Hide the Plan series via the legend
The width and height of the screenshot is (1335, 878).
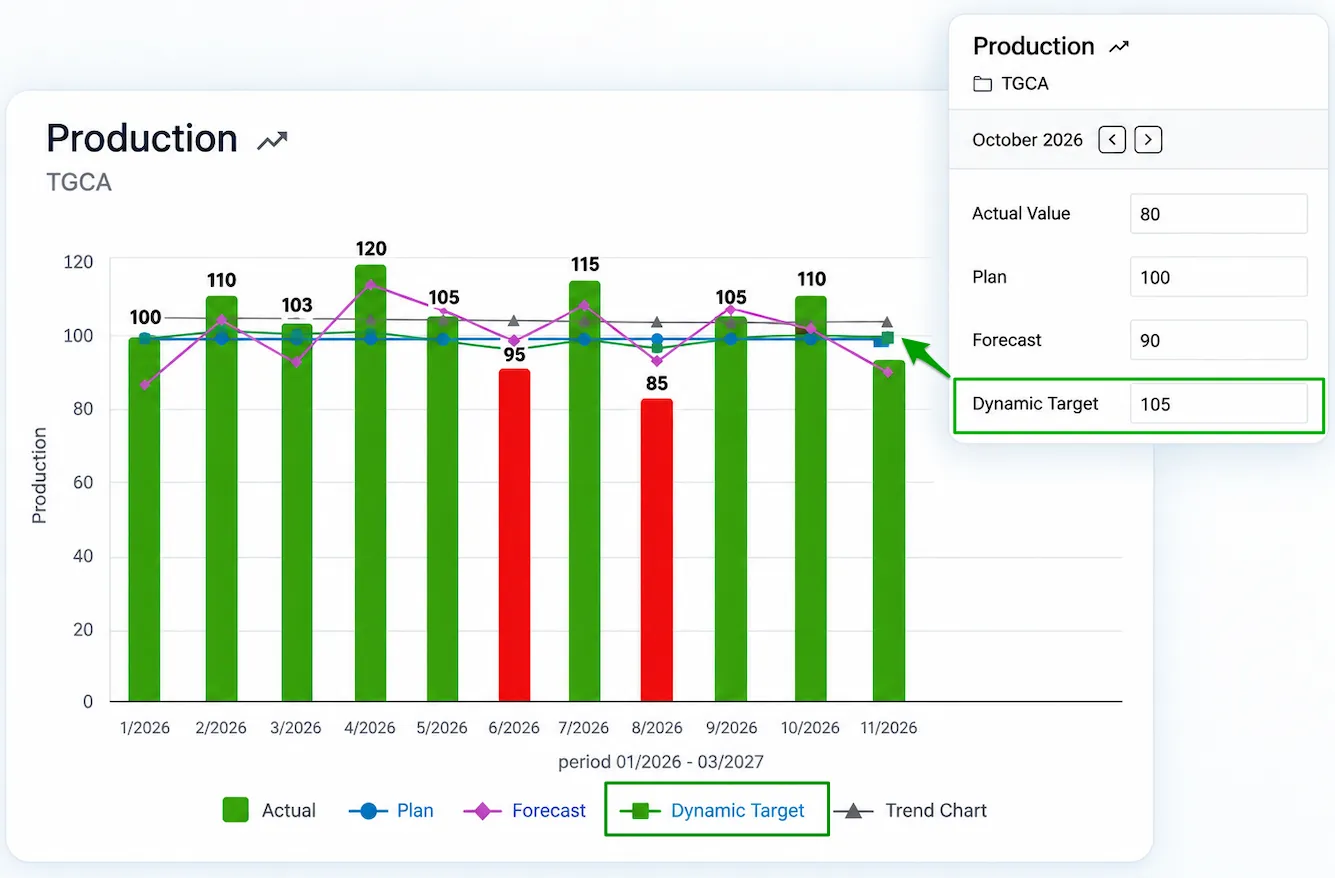coord(391,810)
